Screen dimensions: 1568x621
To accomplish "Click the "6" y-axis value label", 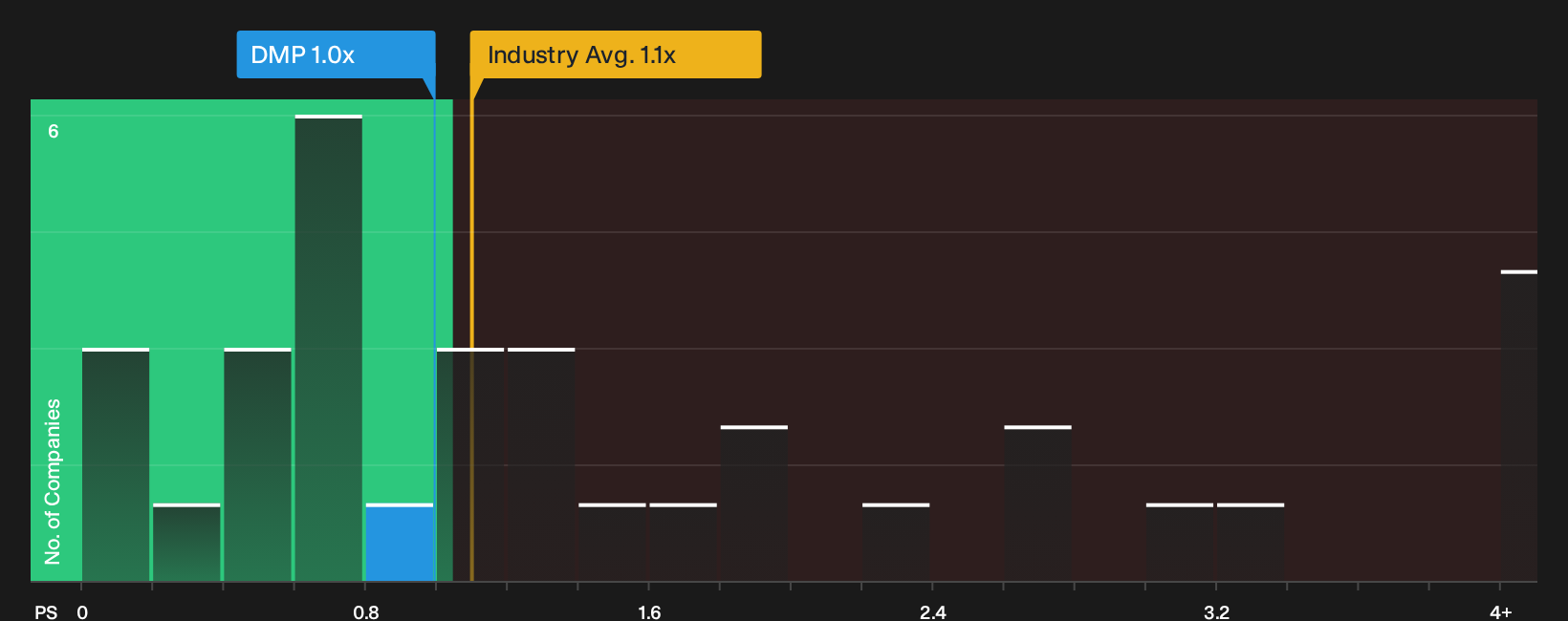I will tap(54, 131).
